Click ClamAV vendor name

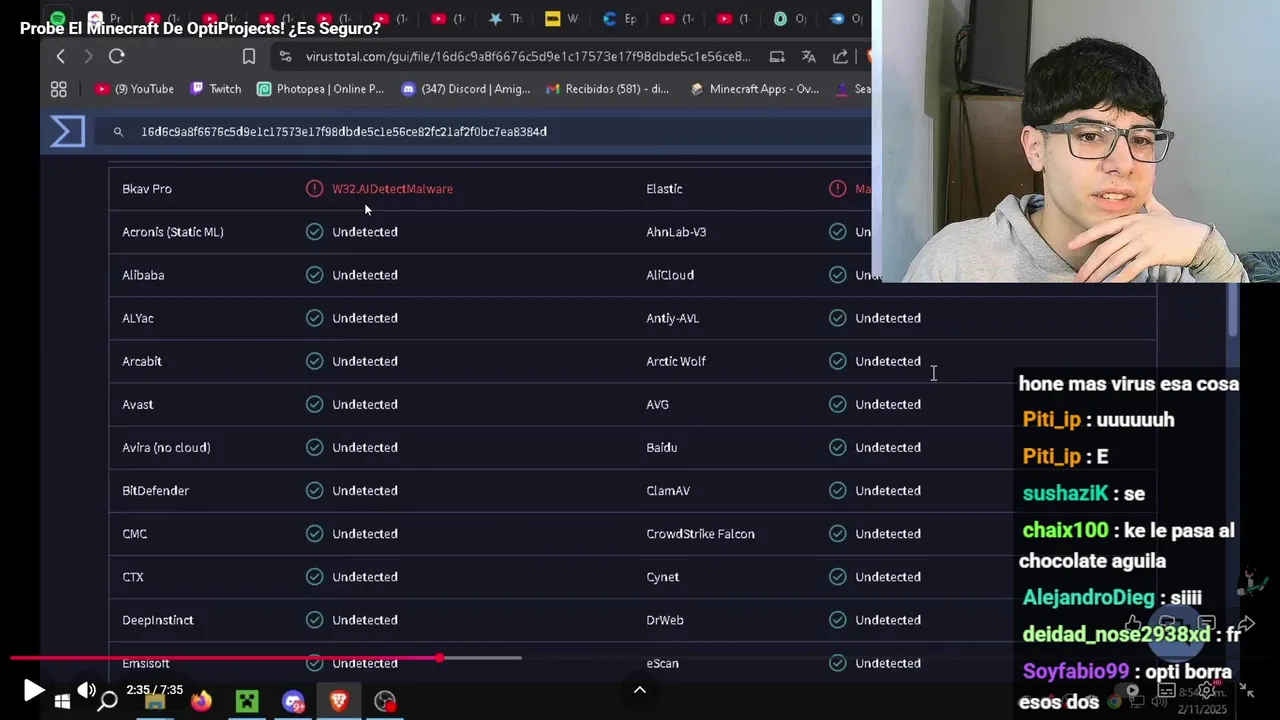point(668,490)
